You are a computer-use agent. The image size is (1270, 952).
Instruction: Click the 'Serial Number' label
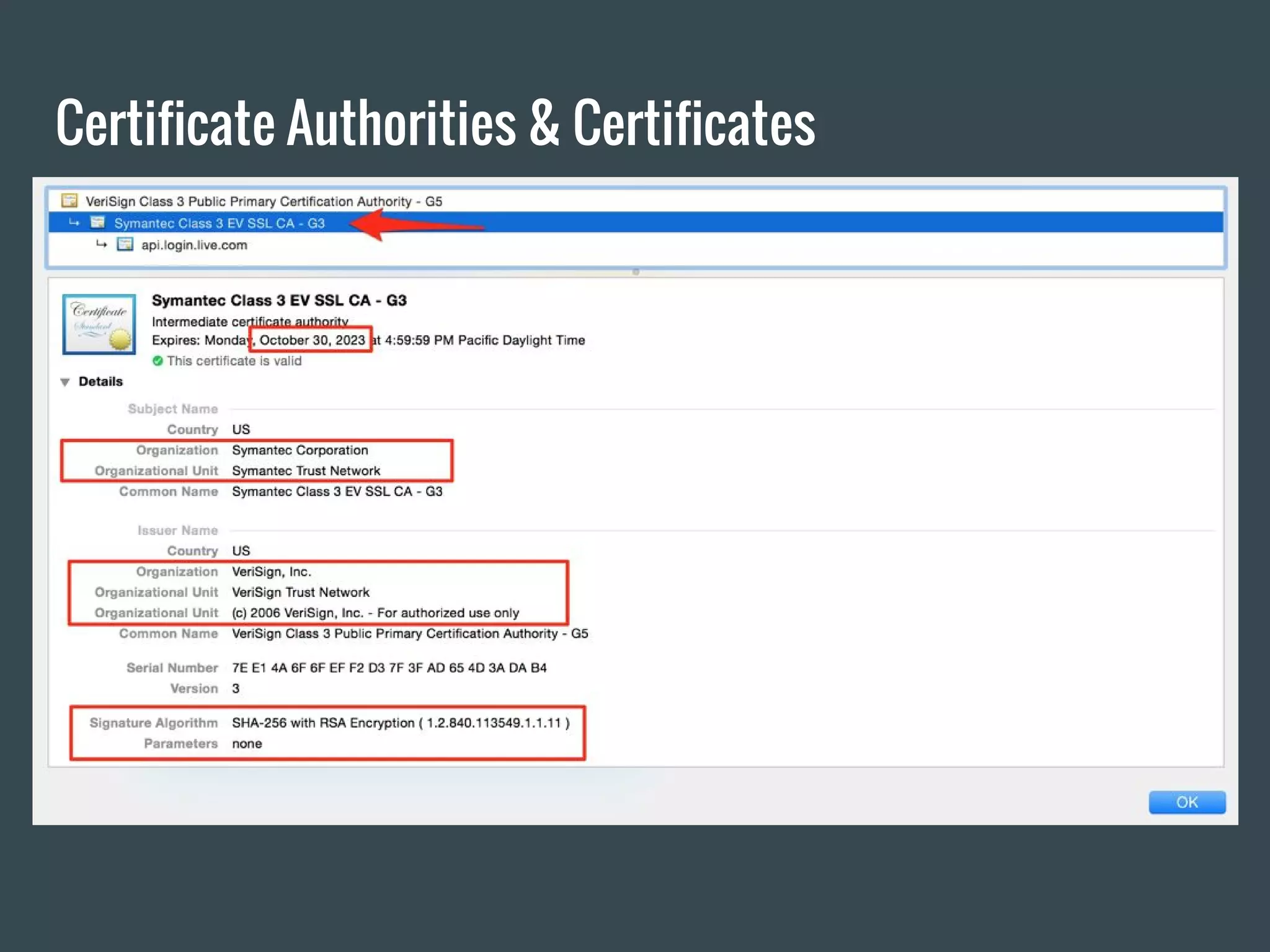pyautogui.click(x=172, y=668)
